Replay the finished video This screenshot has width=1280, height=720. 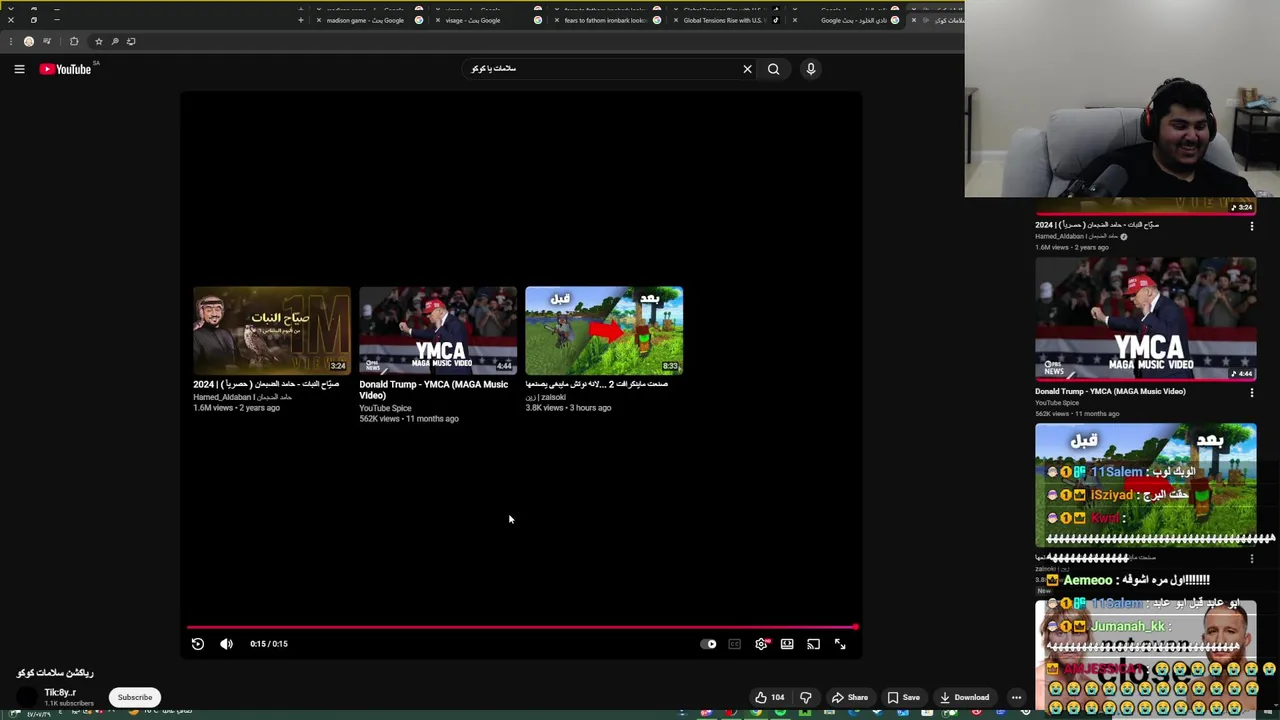198,644
